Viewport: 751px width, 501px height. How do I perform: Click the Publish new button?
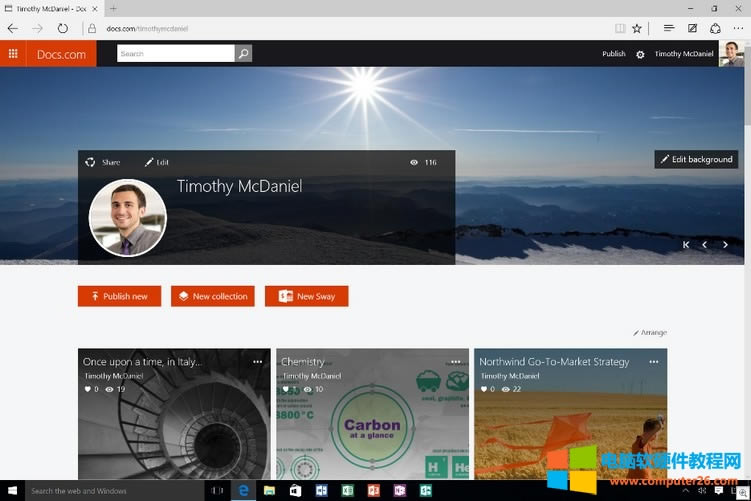click(x=119, y=296)
